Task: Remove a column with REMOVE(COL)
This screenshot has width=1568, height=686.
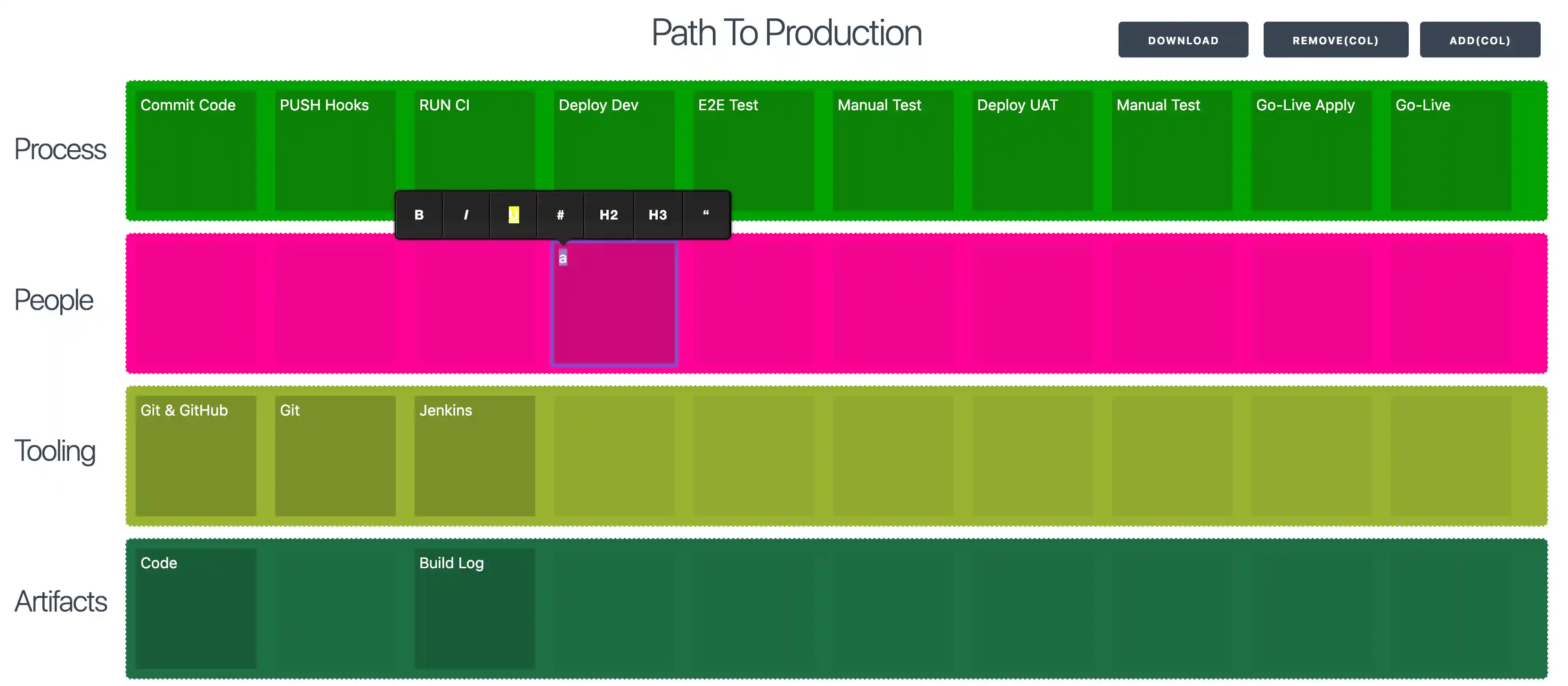Action: [1335, 40]
